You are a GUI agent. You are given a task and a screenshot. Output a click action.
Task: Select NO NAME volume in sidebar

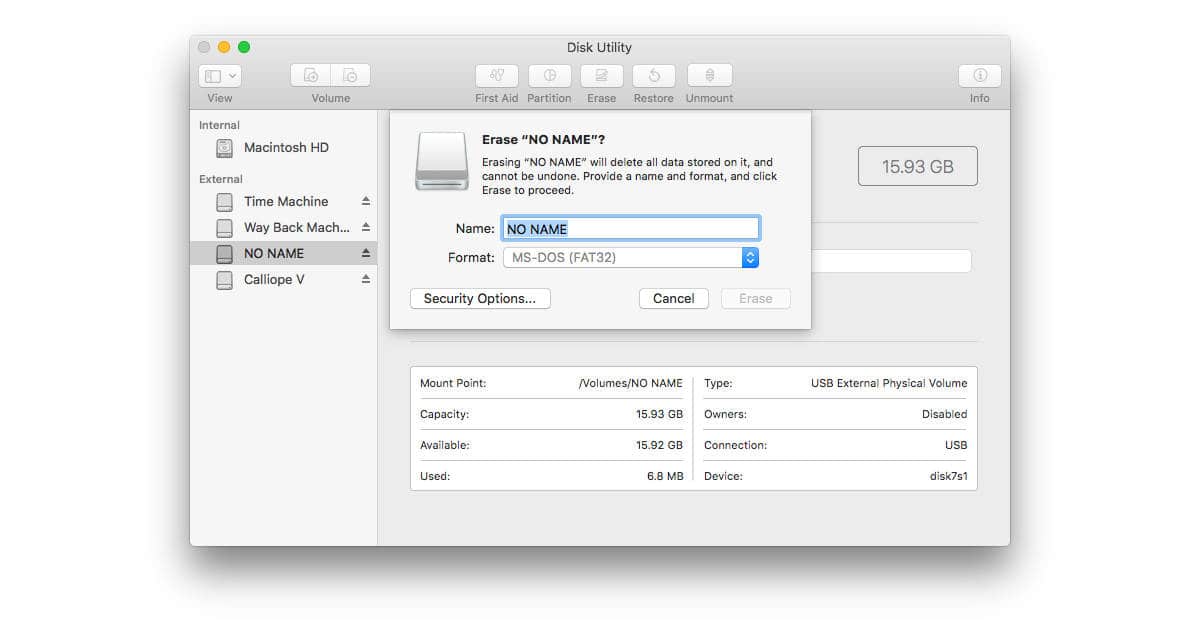274,254
